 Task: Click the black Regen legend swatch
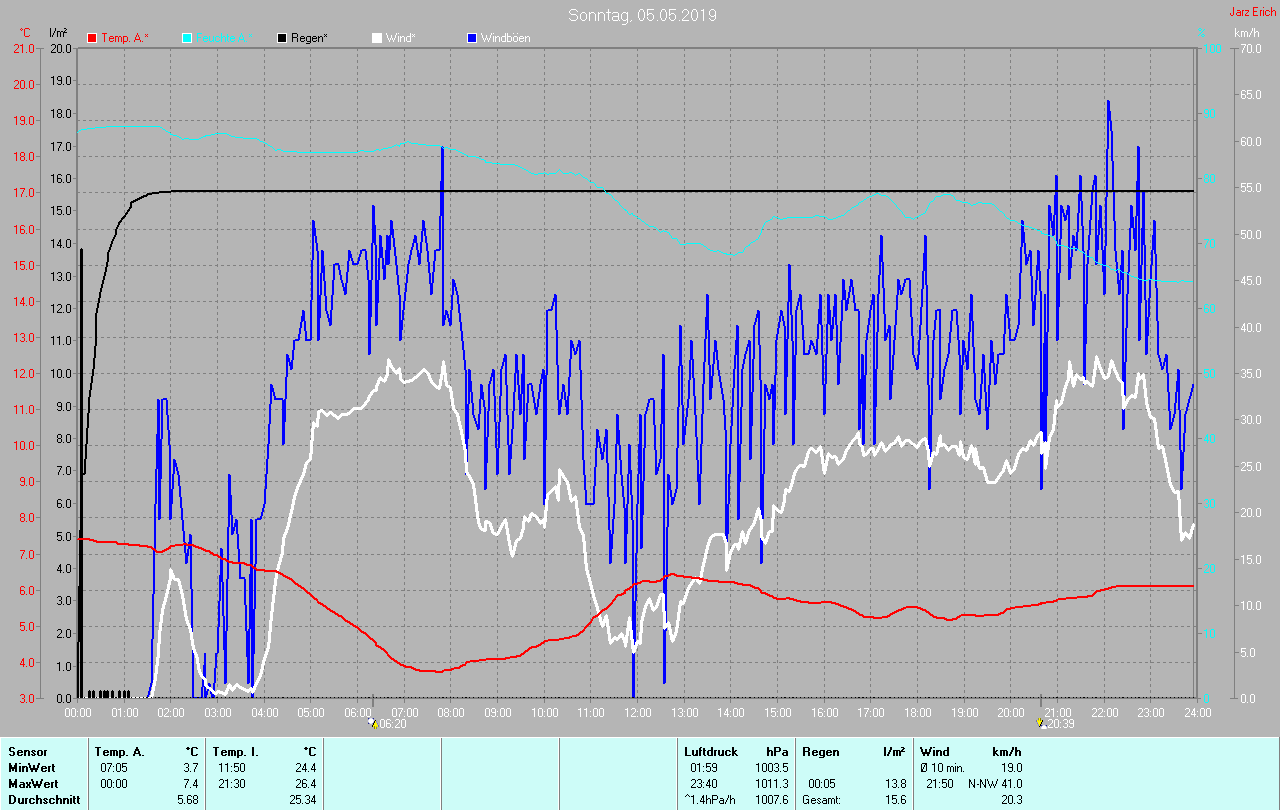[283, 38]
